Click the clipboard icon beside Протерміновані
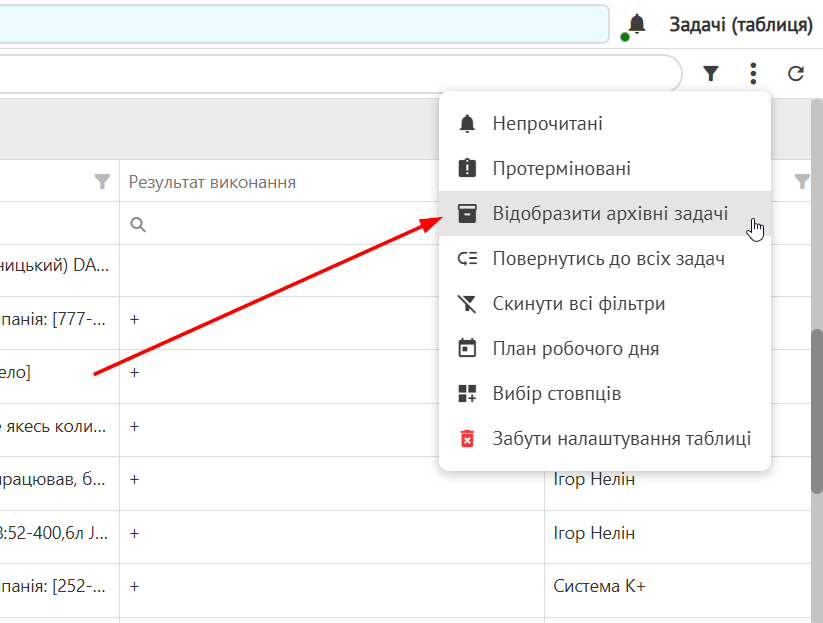 coord(467,168)
